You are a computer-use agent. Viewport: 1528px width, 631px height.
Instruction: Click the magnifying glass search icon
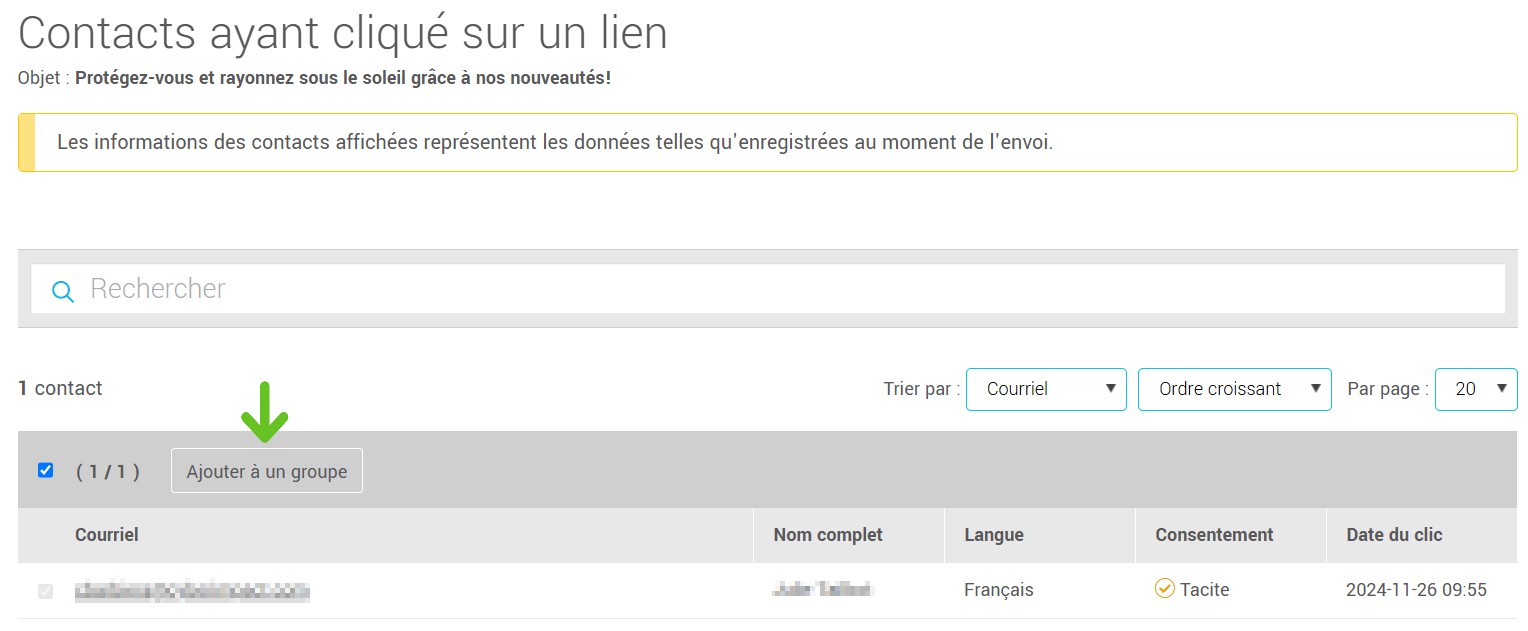click(61, 289)
